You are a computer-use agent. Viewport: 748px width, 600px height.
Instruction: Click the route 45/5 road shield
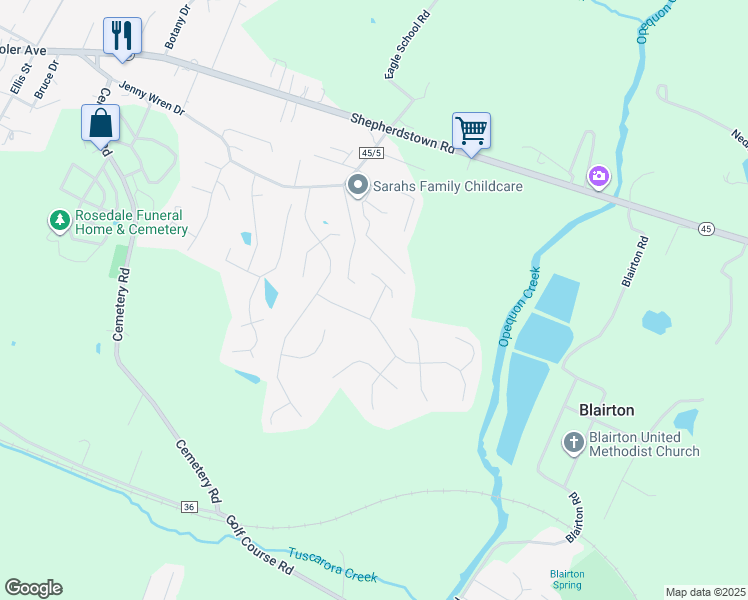[371, 153]
